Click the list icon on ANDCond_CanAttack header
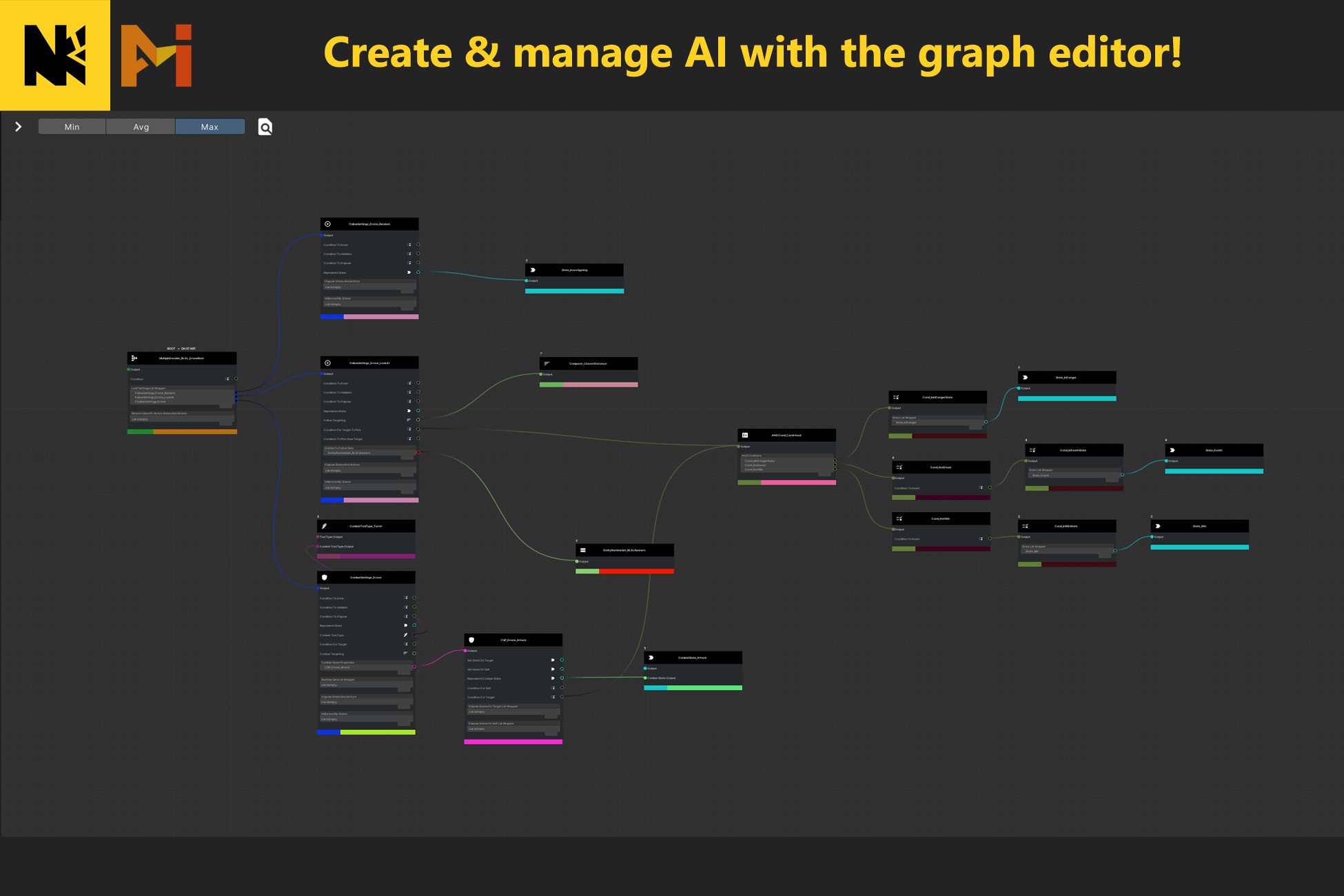Viewport: 1344px width, 896px height. (746, 435)
